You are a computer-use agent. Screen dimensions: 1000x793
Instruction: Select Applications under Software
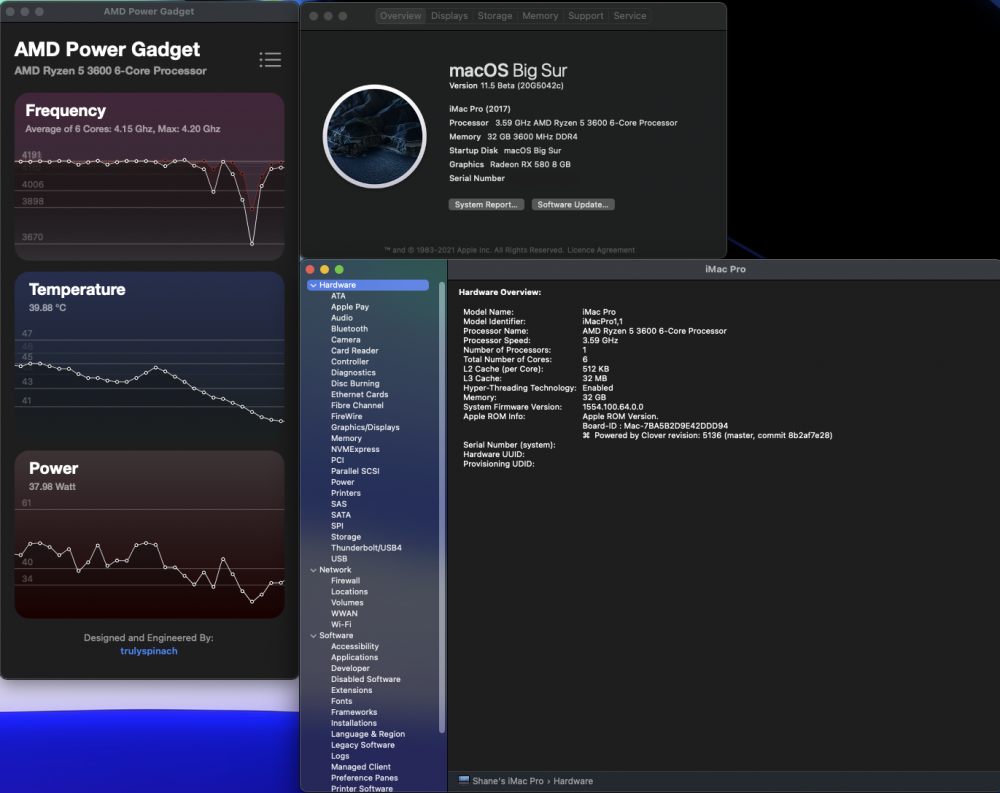[x=354, y=657]
